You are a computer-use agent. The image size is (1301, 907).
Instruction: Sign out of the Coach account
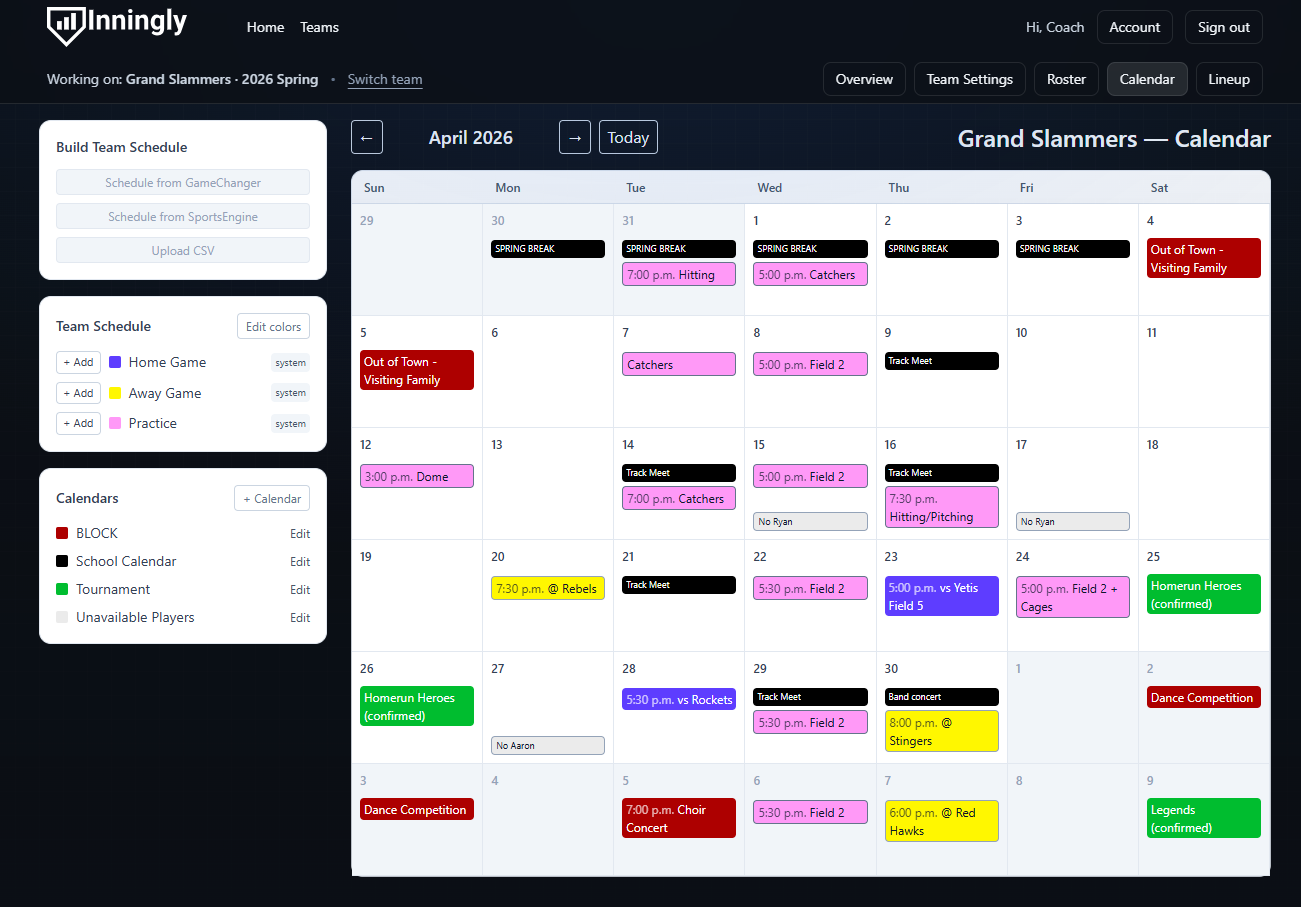click(1223, 27)
